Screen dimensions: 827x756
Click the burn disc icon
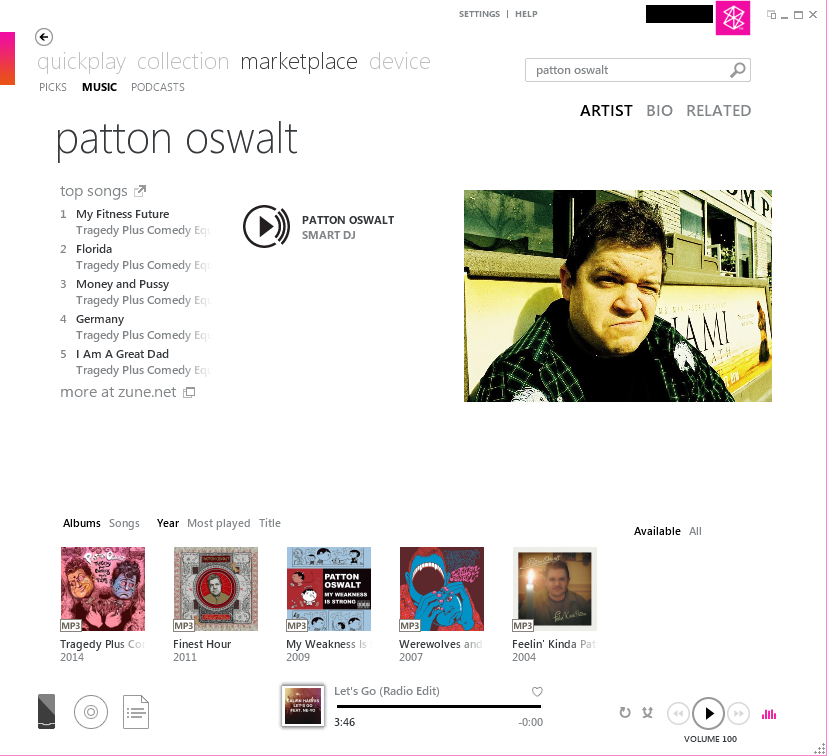[91, 712]
